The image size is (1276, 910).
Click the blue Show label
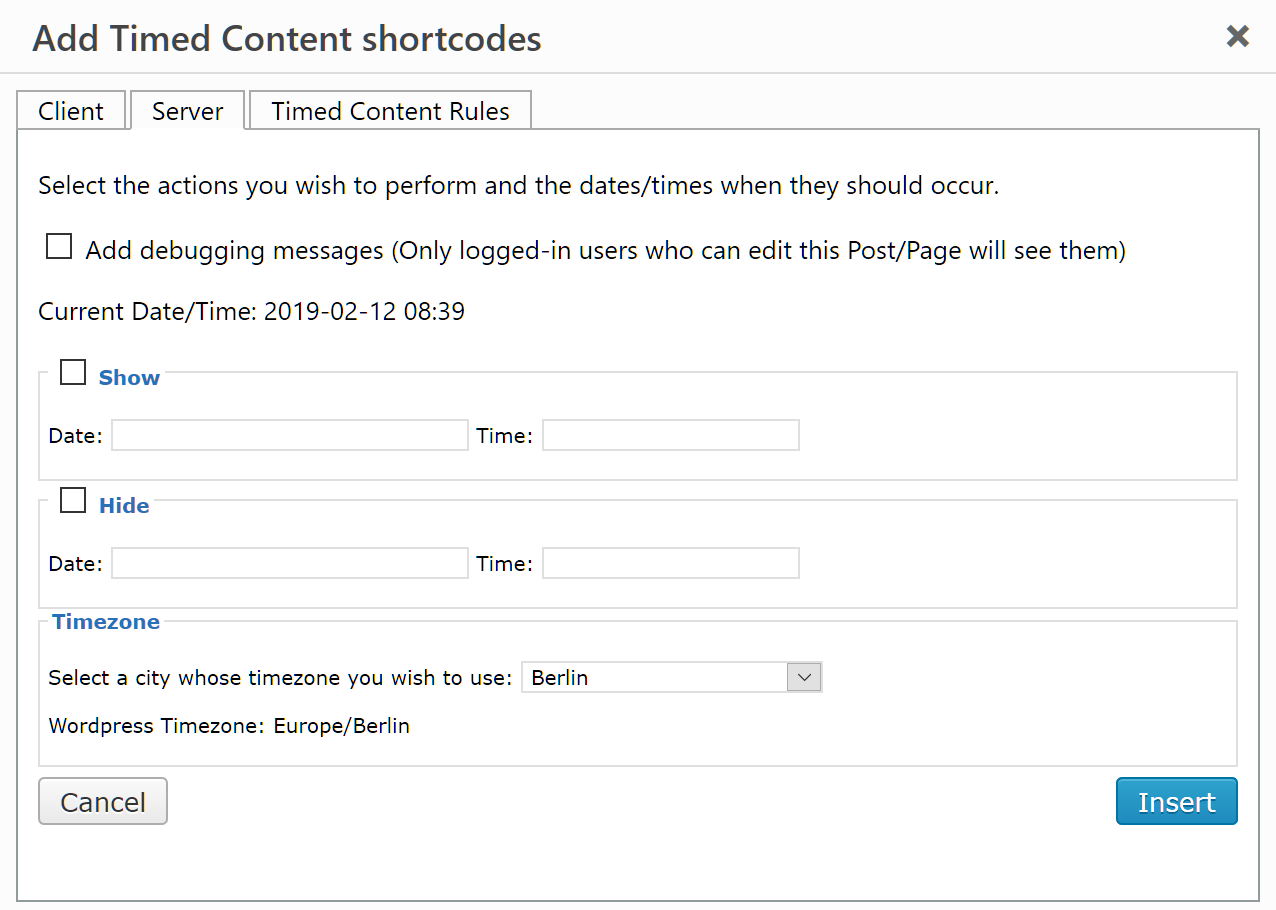point(129,377)
